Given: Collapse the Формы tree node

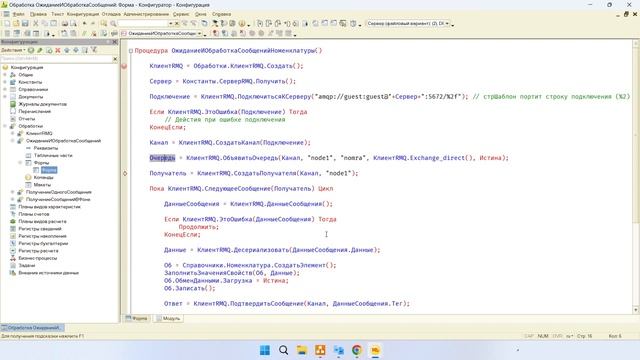Looking at the screenshot, I should [20, 163].
